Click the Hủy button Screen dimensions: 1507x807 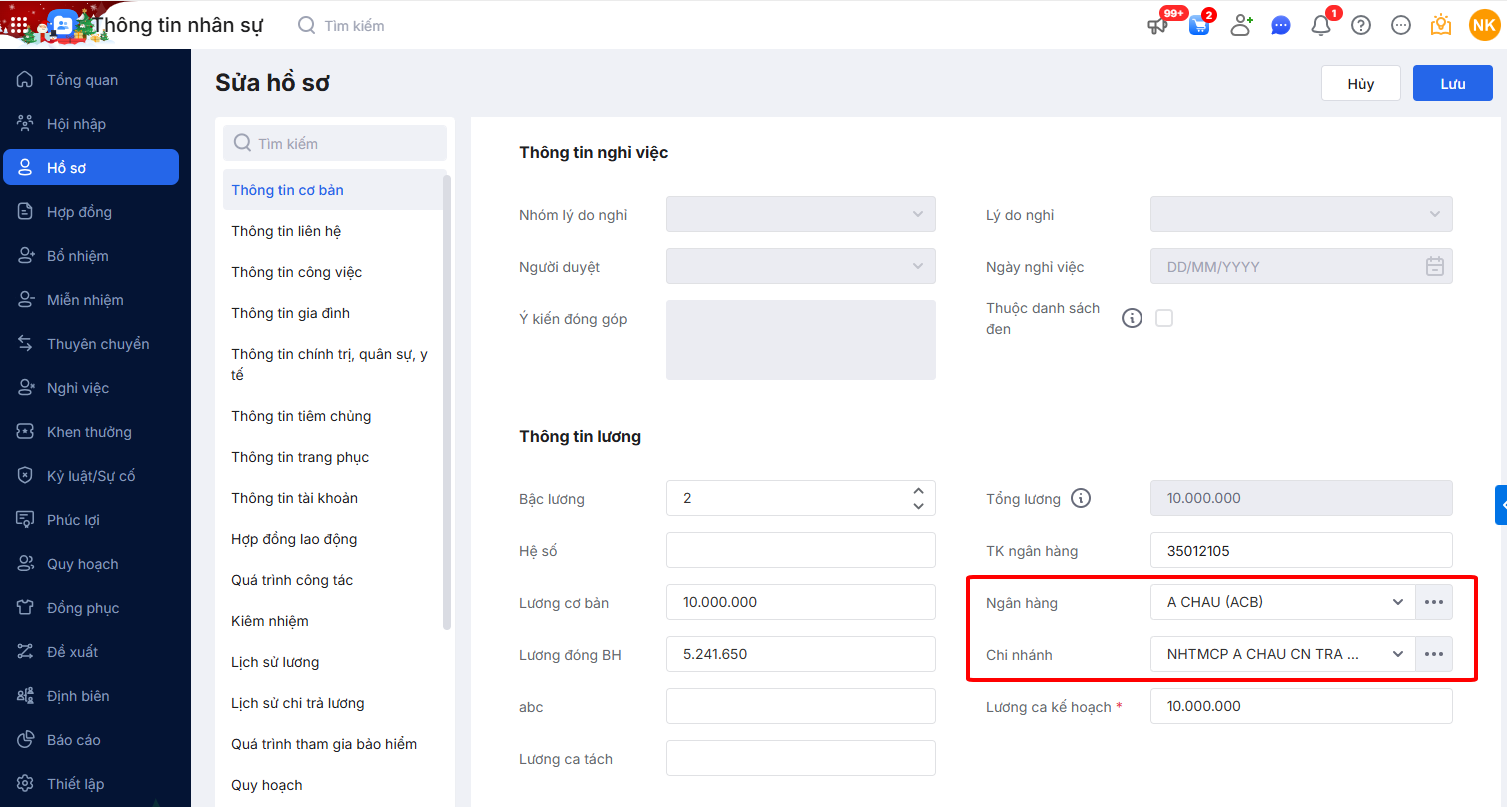point(1360,84)
